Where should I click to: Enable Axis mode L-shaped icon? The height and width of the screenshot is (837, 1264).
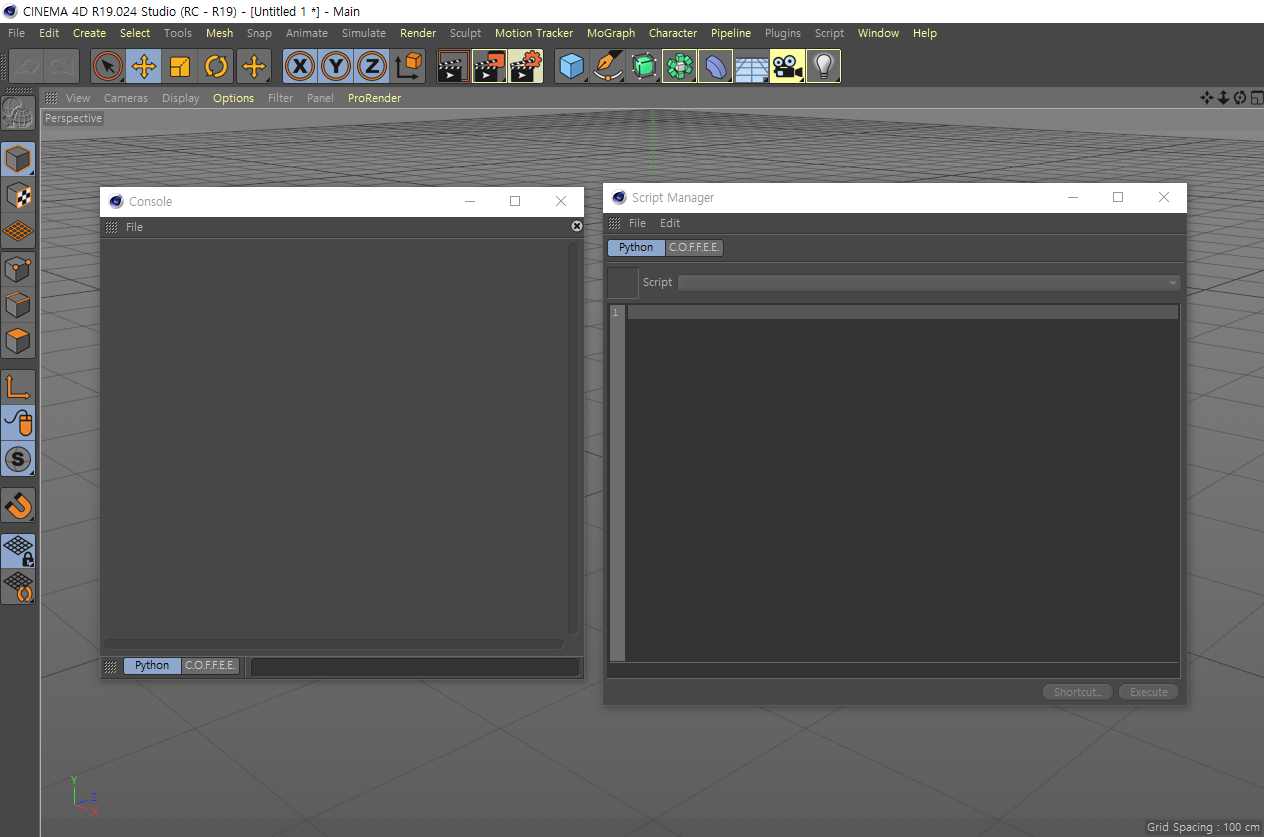18,387
